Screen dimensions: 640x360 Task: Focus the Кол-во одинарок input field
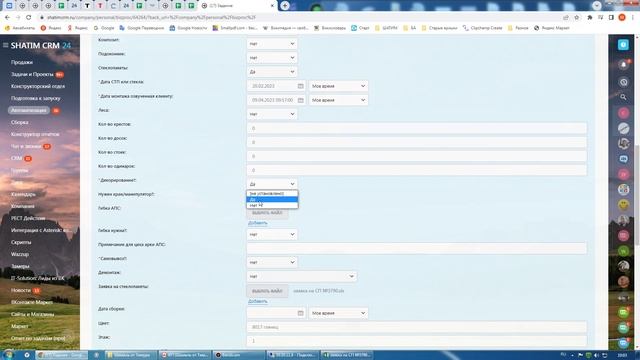point(417,170)
